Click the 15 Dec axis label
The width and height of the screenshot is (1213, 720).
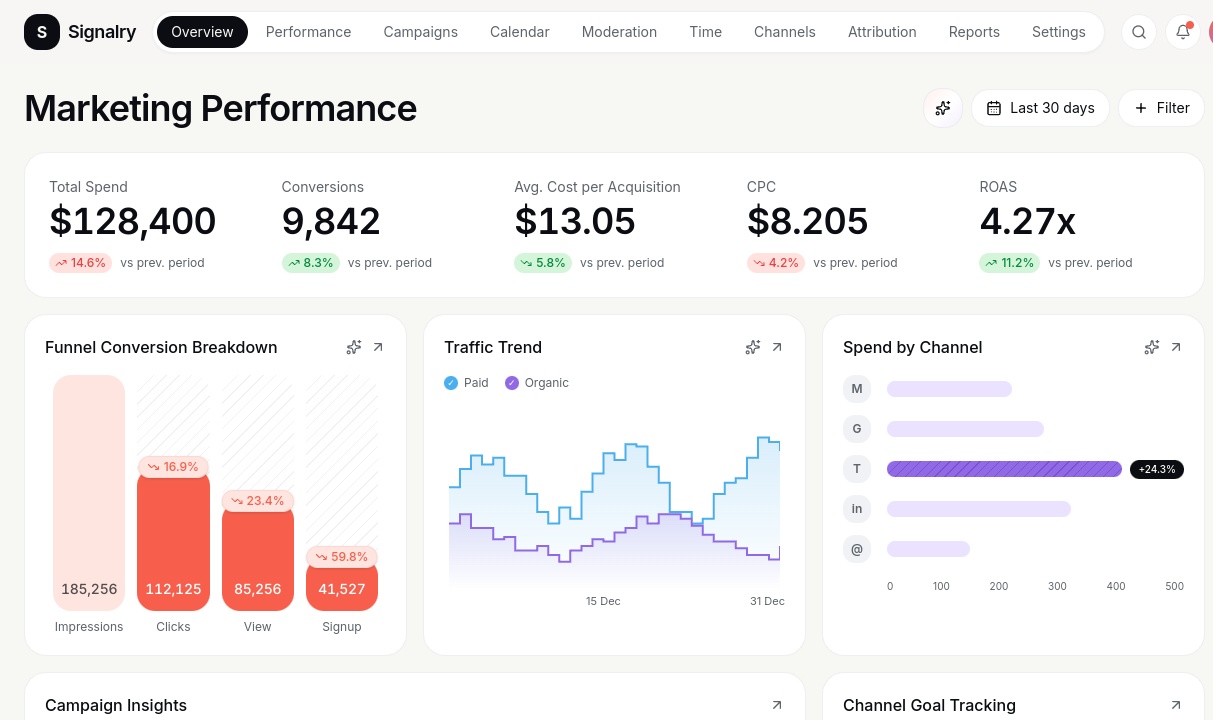[603, 601]
